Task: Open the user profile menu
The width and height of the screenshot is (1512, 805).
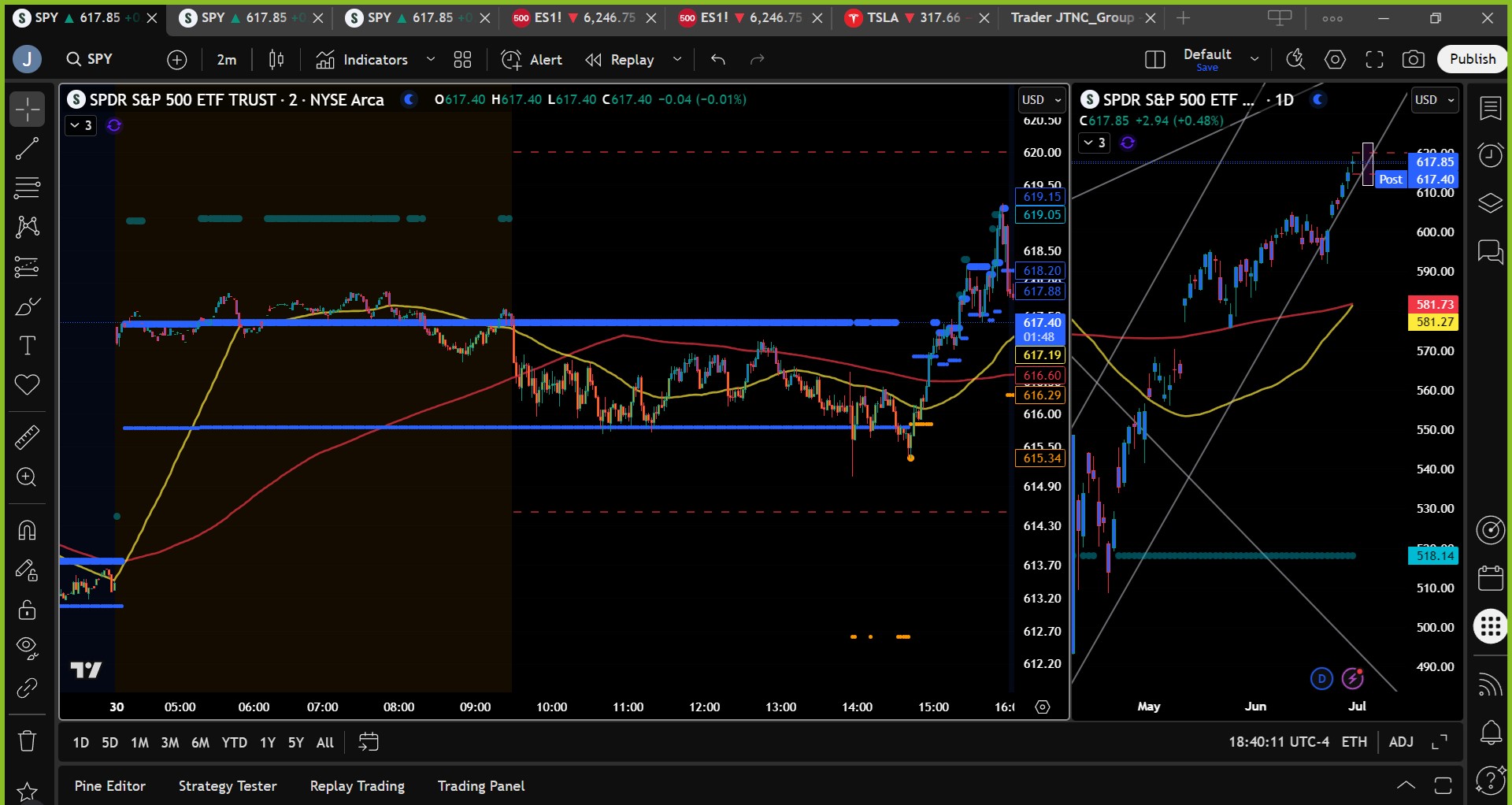Action: (28, 59)
